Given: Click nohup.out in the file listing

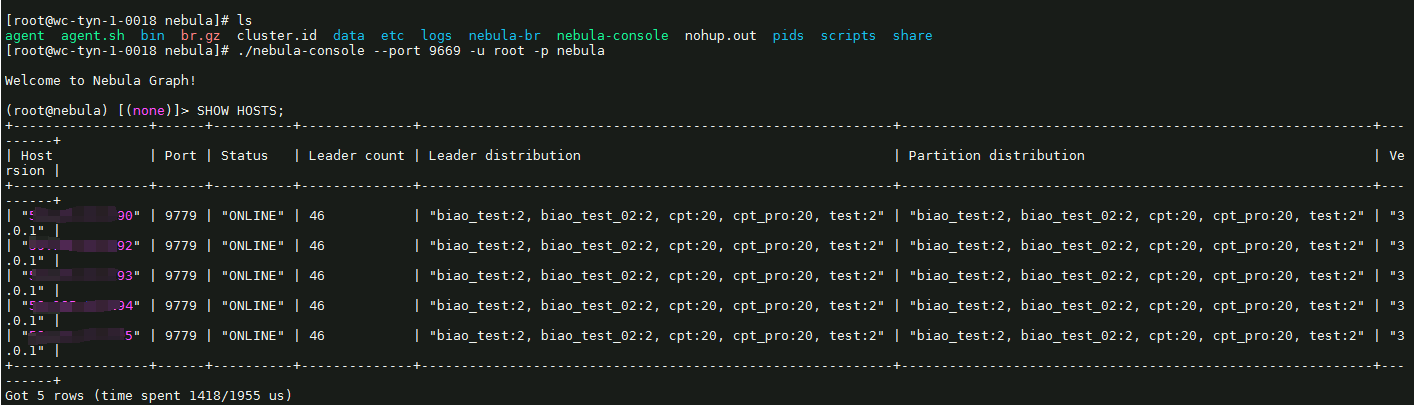Looking at the screenshot, I should pyautogui.click(x=720, y=36).
